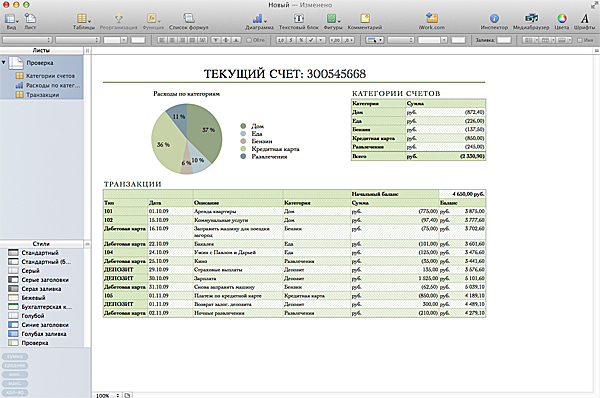Viewport: 600px width, 398px height.
Task: Open the Фигуры shapes icon
Action: tap(333, 21)
